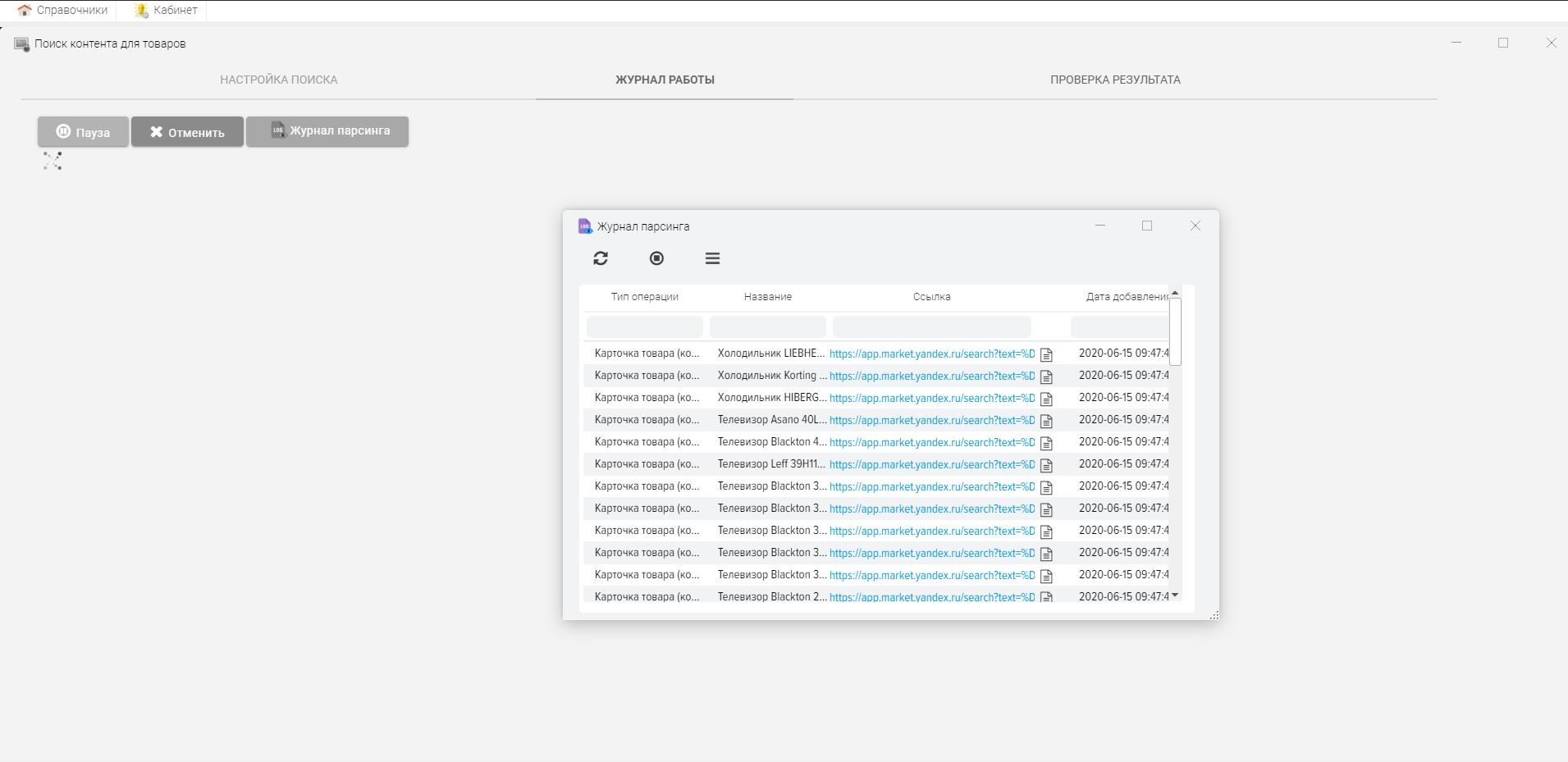Follow the yandex link for Телевизор Leff 39H11
Viewport: 1568px width, 762px height.
[932, 465]
